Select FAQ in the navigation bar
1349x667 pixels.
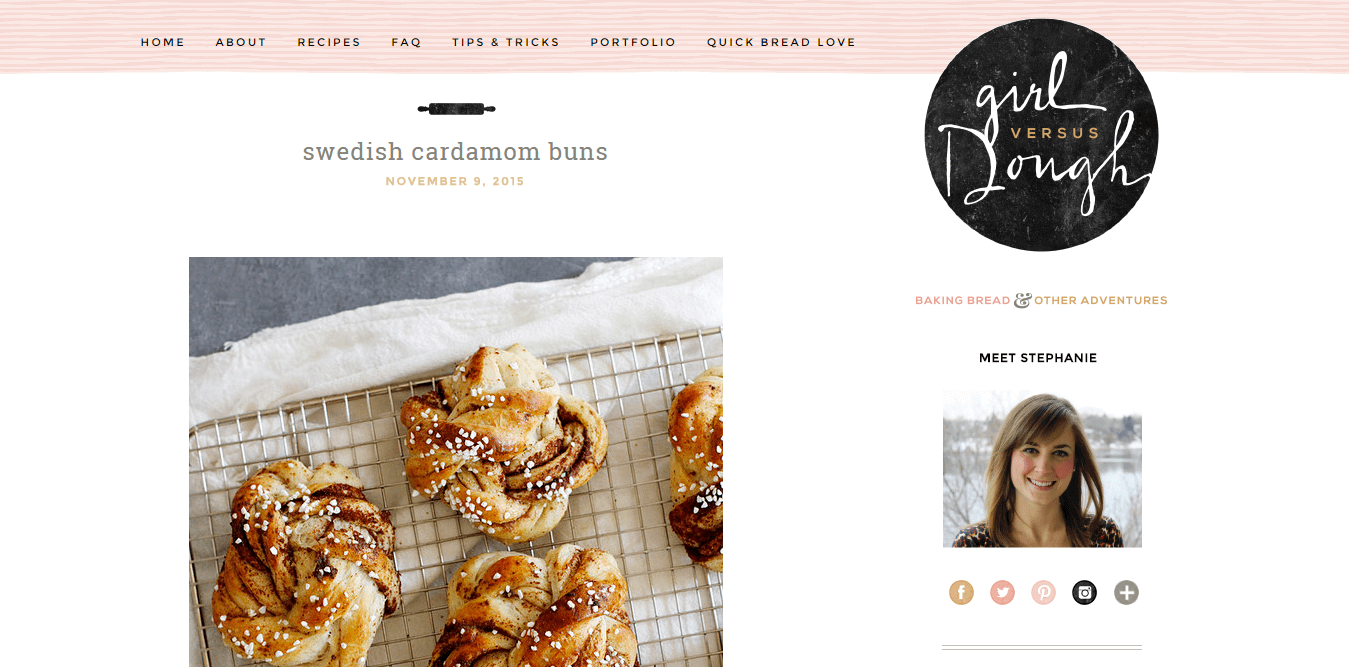coord(406,42)
